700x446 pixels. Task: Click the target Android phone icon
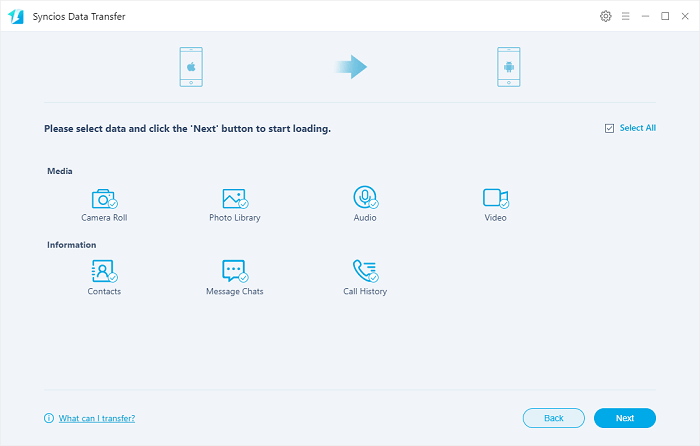pyautogui.click(x=509, y=67)
